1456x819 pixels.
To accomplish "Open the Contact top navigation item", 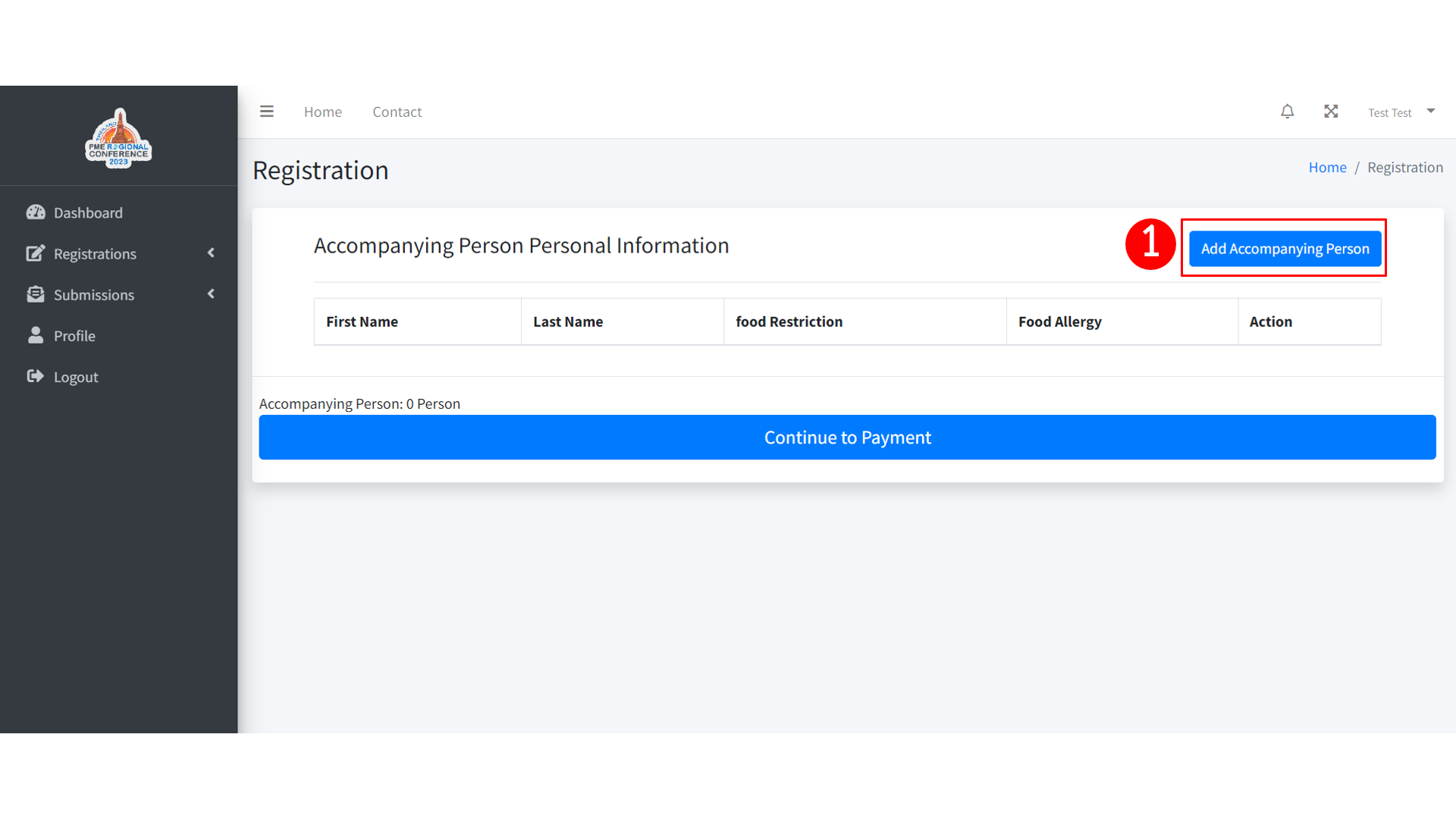I will (397, 112).
